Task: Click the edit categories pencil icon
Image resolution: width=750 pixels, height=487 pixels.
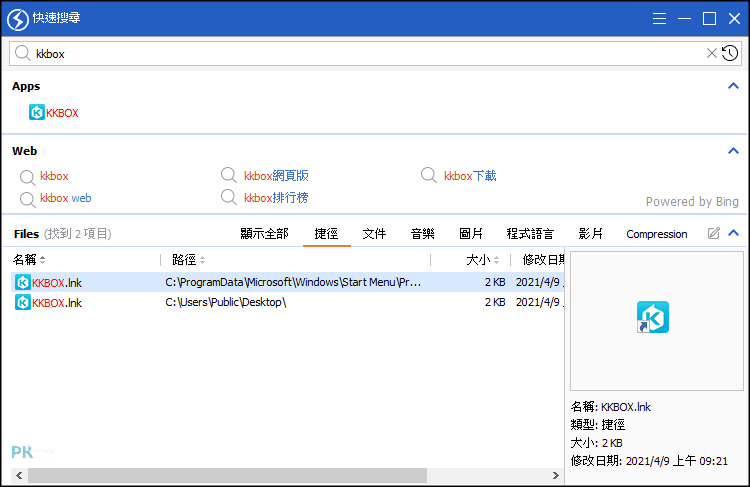Action: 713,233
